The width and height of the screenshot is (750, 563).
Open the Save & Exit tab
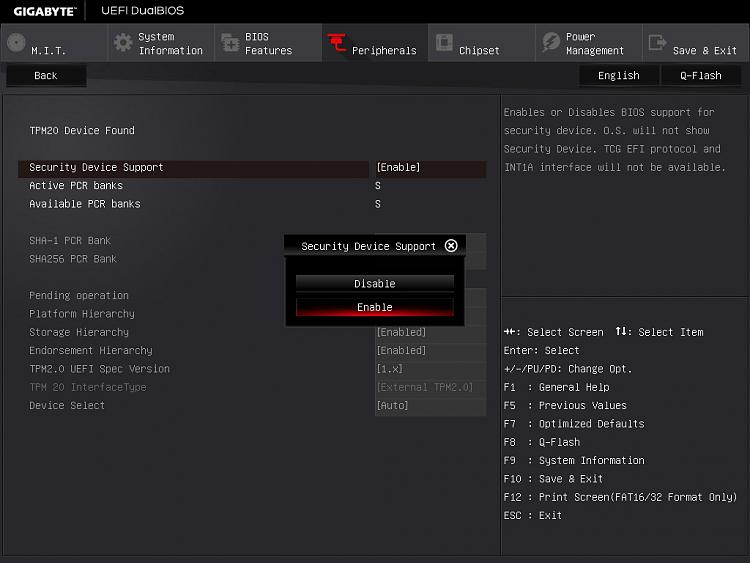point(696,43)
